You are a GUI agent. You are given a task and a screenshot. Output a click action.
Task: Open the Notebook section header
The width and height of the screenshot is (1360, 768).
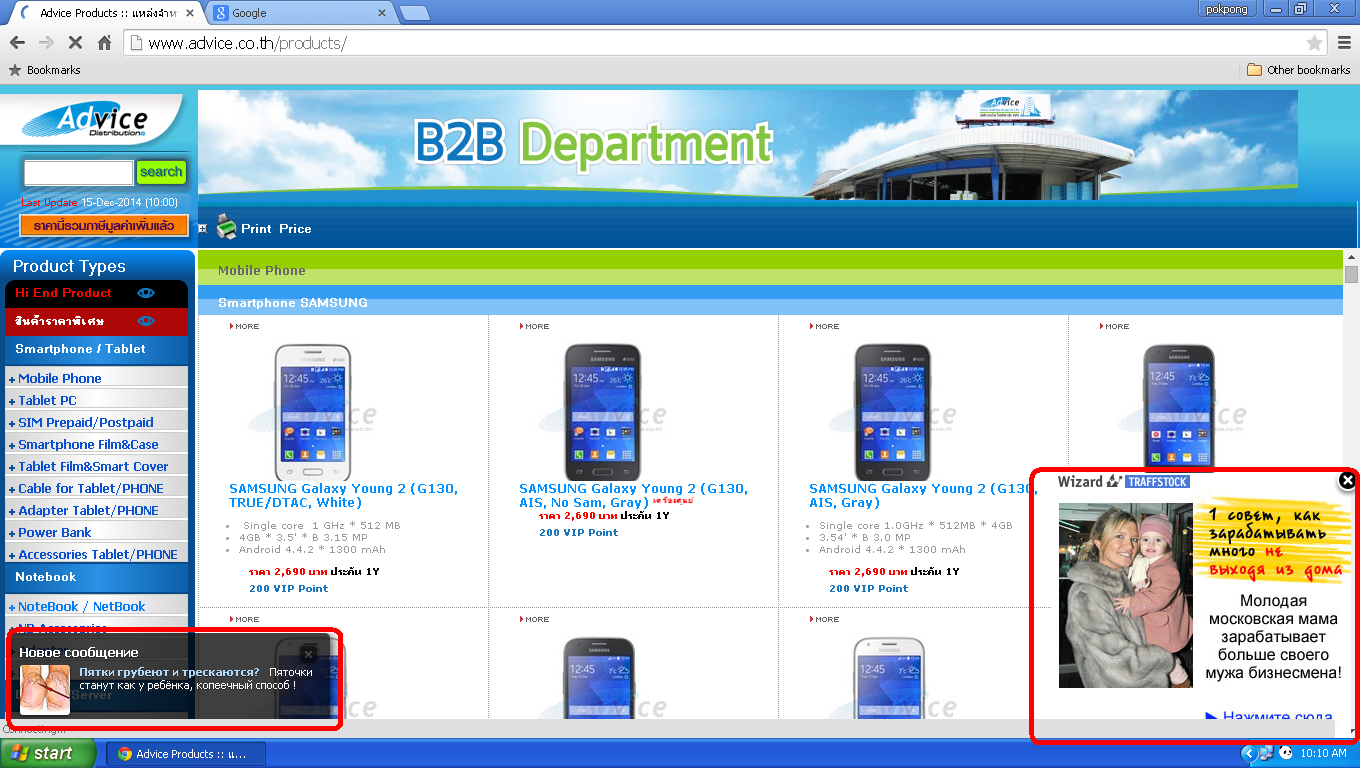click(x=45, y=577)
